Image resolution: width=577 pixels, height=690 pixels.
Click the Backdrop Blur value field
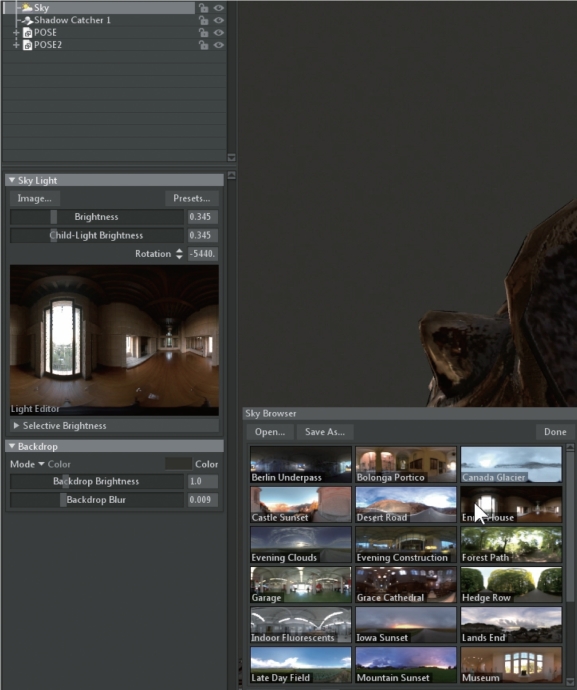[202, 500]
